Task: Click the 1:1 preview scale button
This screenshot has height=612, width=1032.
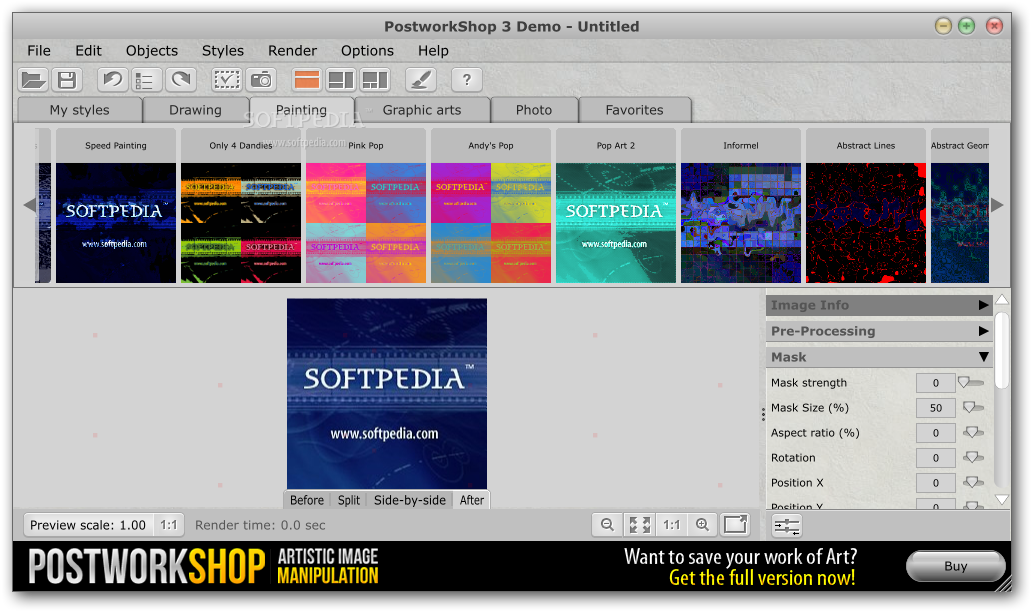Action: [x=168, y=525]
